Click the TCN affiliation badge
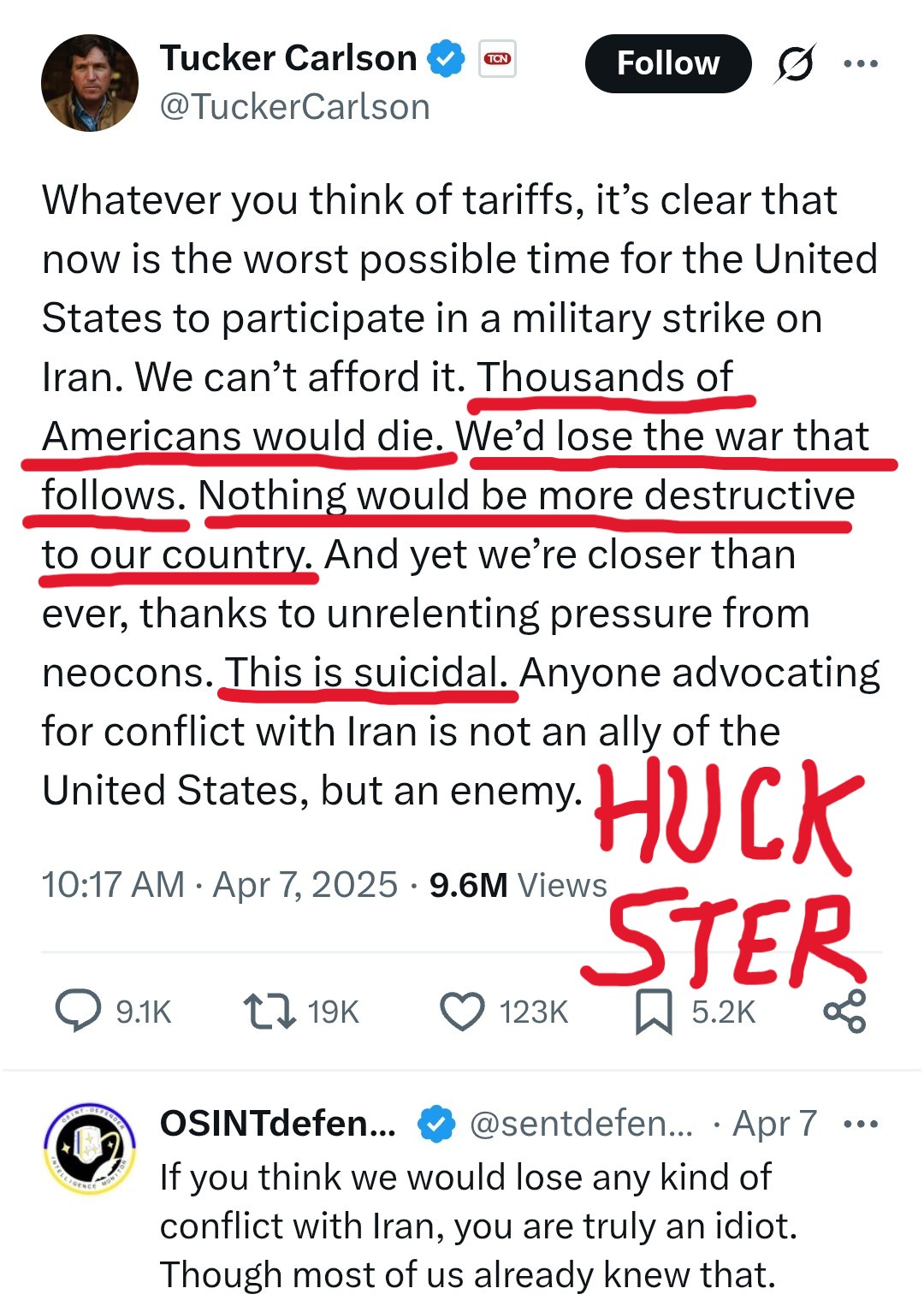924x1312 pixels. point(497,58)
